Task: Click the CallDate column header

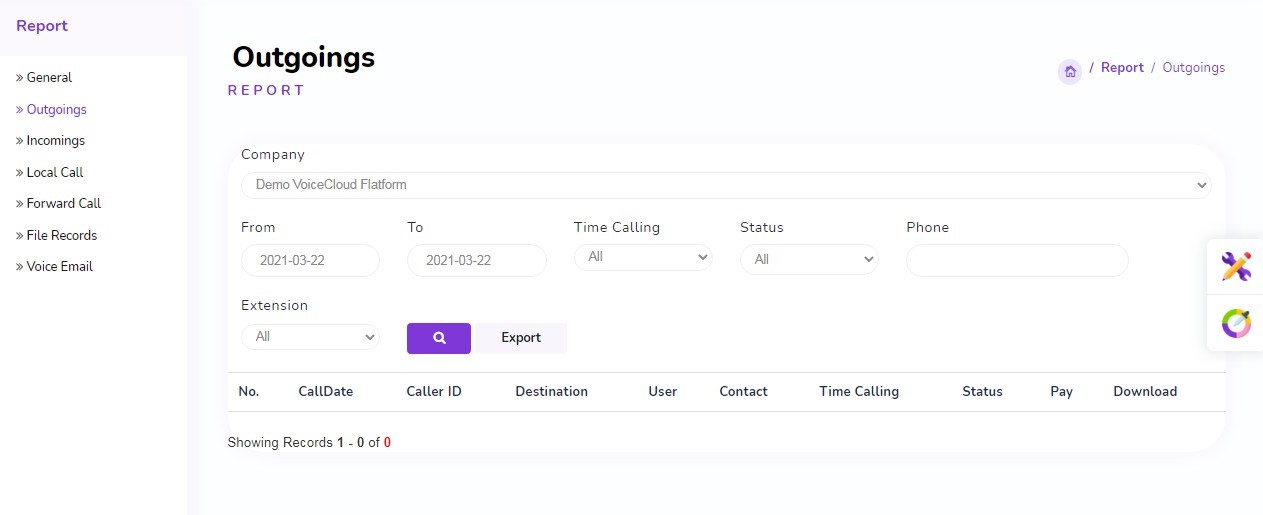Action: 325,392
